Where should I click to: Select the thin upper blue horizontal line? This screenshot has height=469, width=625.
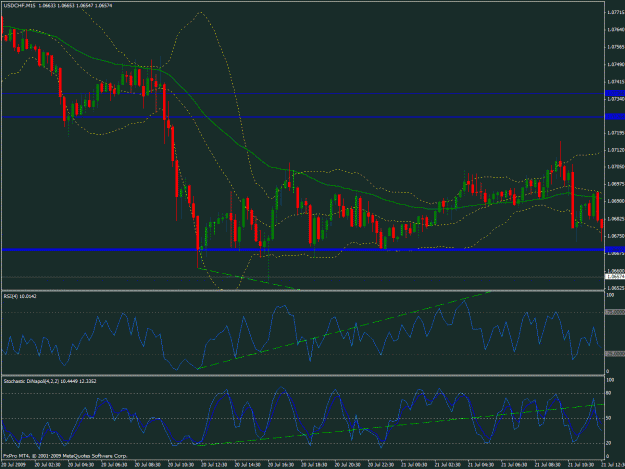pyautogui.click(x=303, y=93)
